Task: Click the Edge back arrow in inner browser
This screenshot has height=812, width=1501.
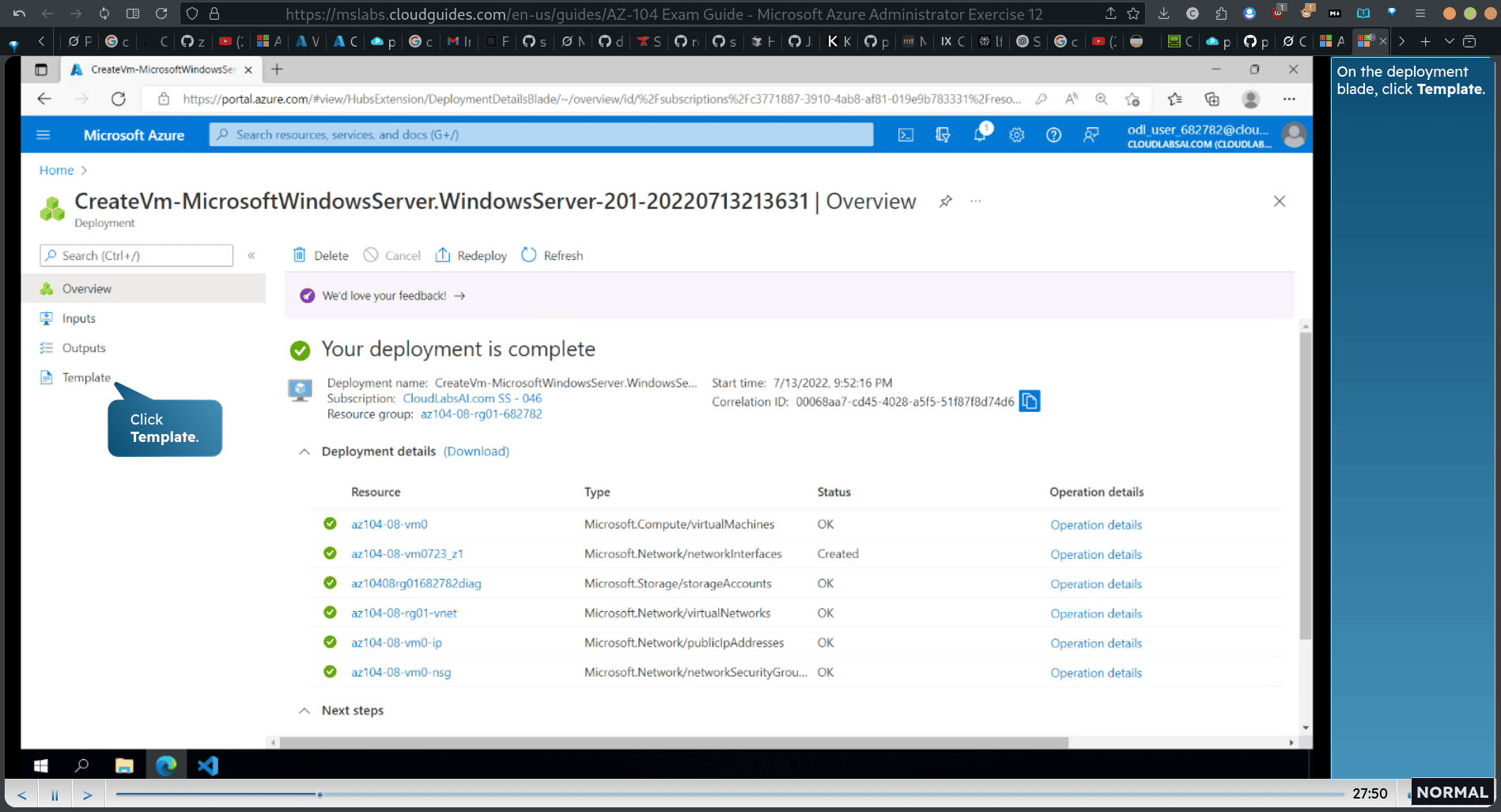Action: (x=44, y=99)
